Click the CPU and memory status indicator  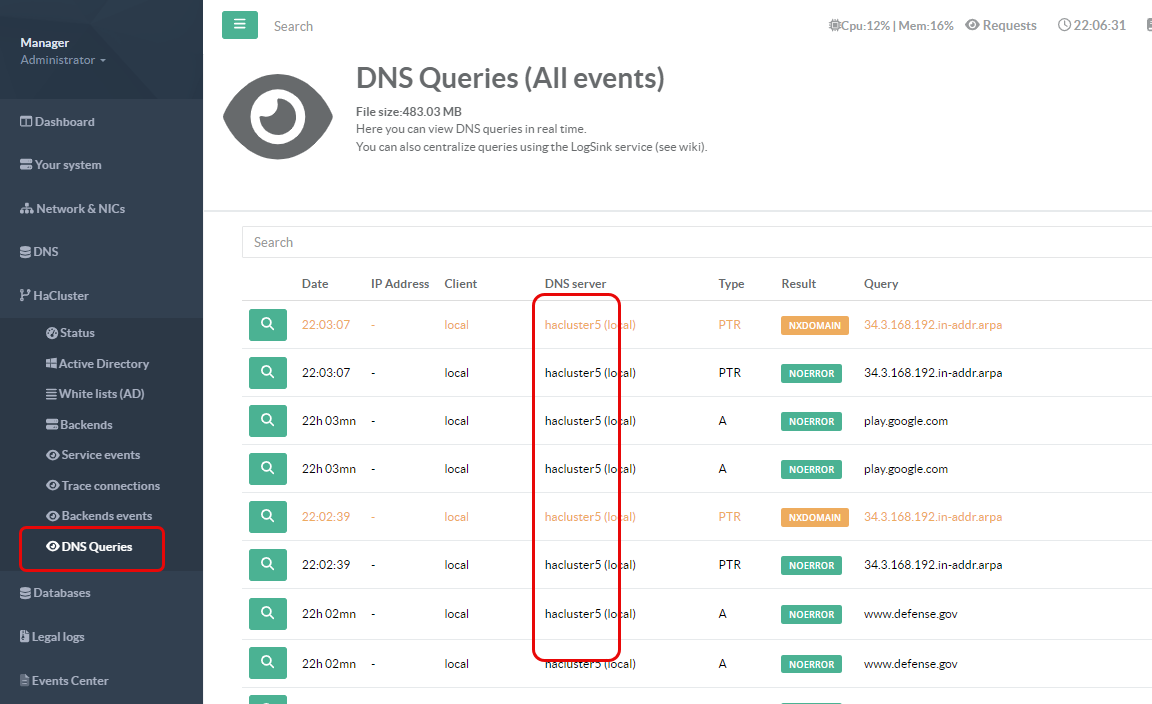(890, 26)
